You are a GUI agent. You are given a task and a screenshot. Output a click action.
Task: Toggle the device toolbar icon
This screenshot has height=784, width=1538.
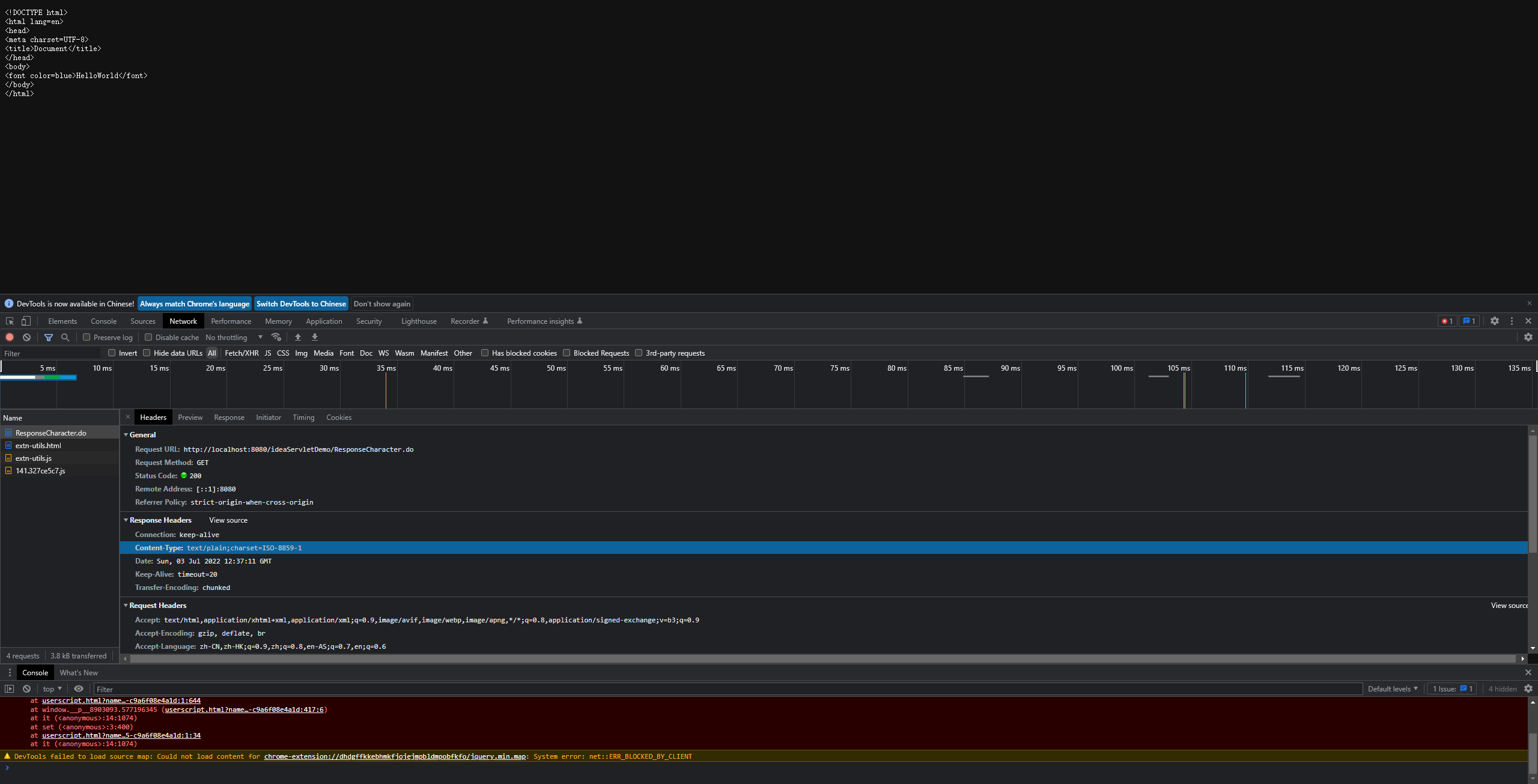[26, 321]
